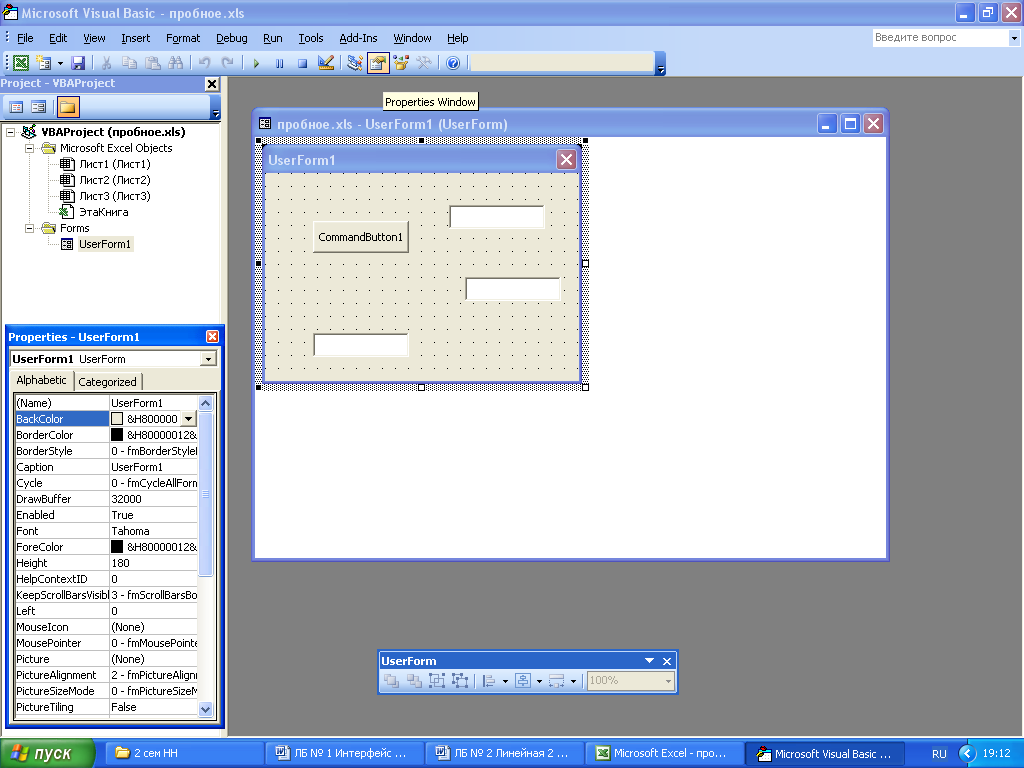Viewport: 1024px width, 768px height.
Task: Select the top-right text box on form
Action: pos(496,217)
